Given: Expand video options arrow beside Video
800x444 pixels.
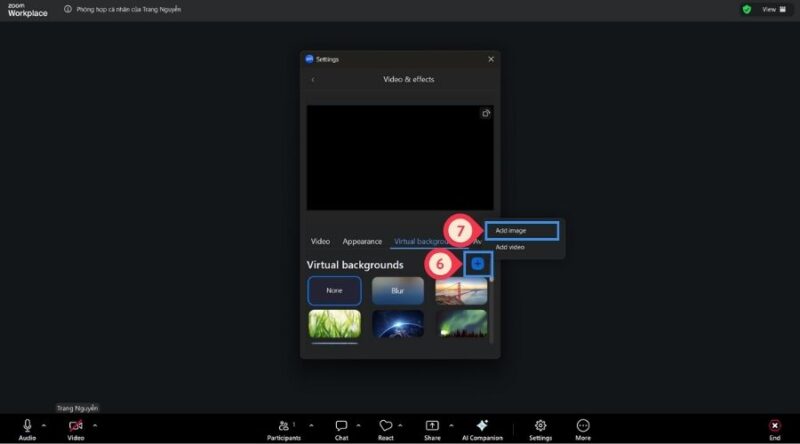Looking at the screenshot, I should 94,425.
